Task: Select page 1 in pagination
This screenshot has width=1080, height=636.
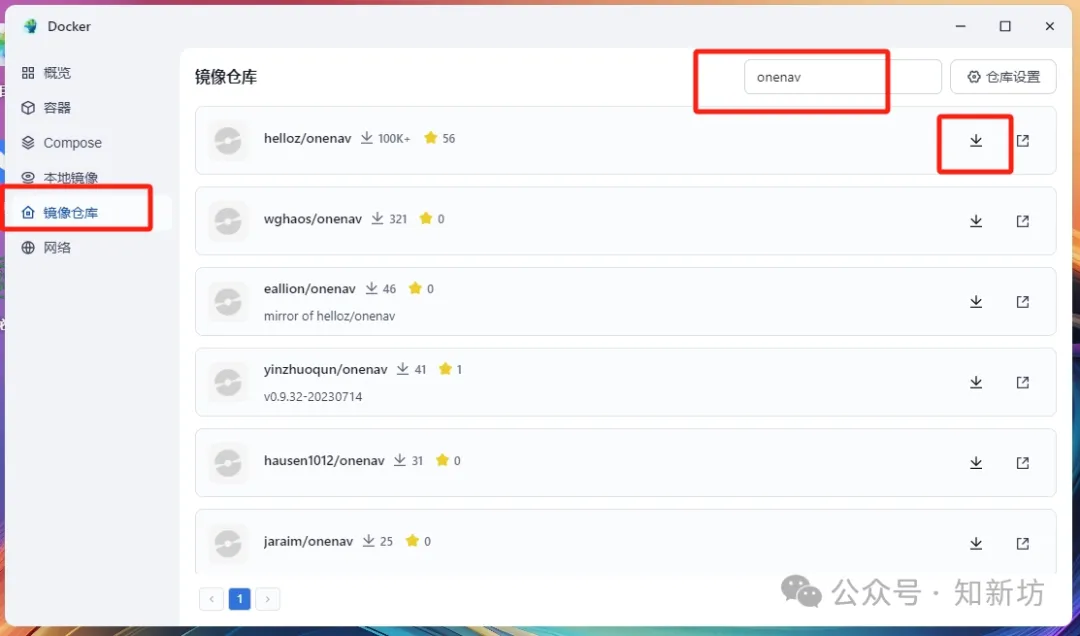Action: click(240, 599)
